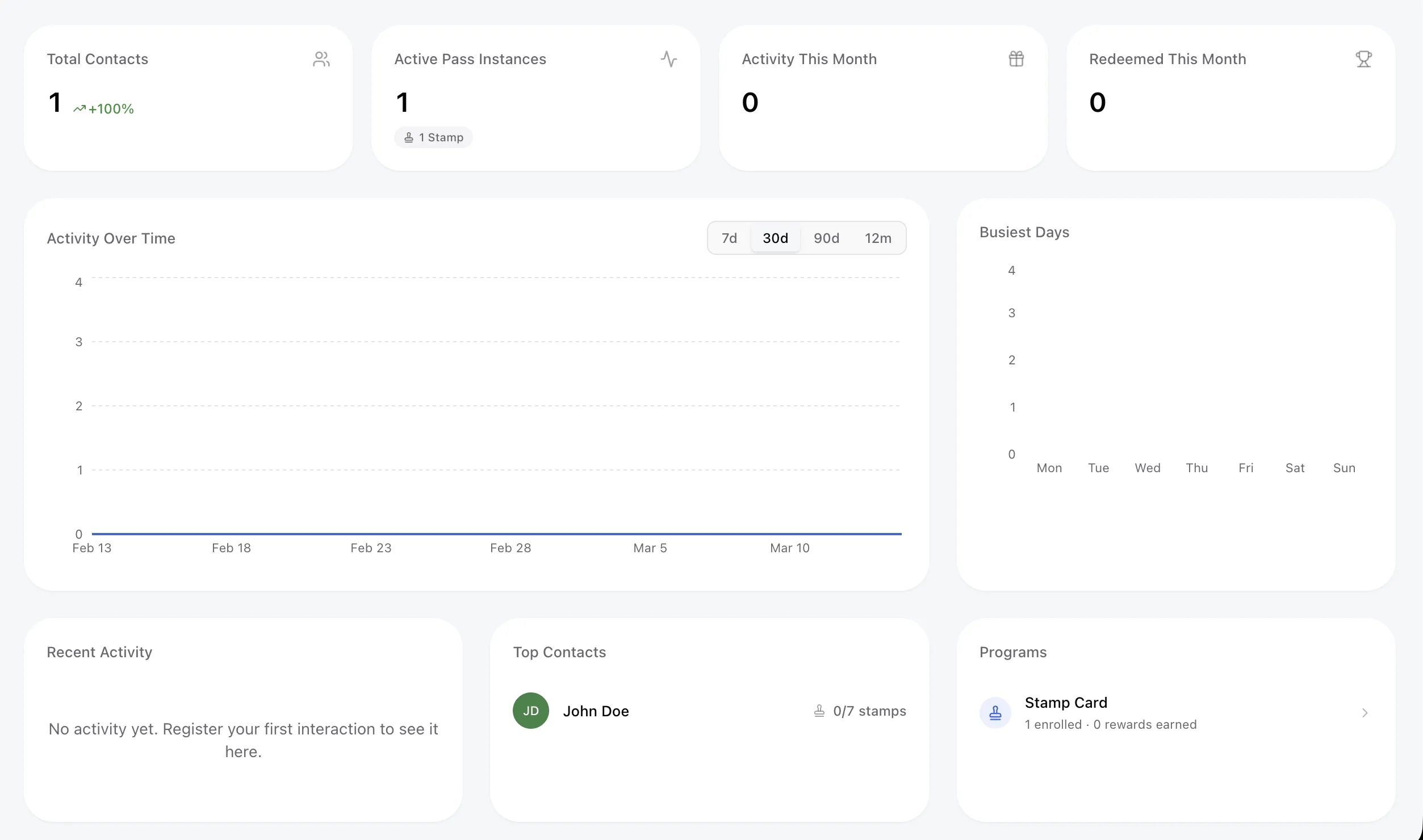The image size is (1423, 840).
Task: Click the Mon label in Busiest Days
Action: [x=1049, y=468]
